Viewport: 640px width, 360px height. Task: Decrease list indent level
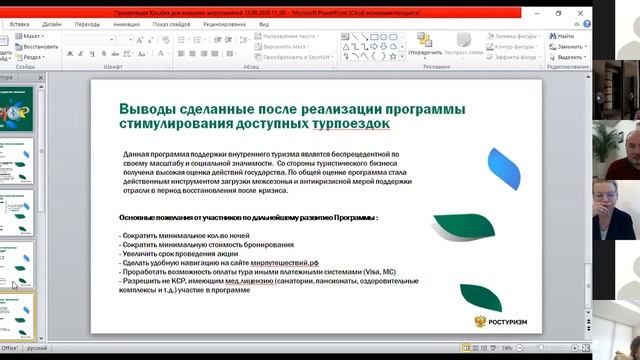[x=218, y=40]
